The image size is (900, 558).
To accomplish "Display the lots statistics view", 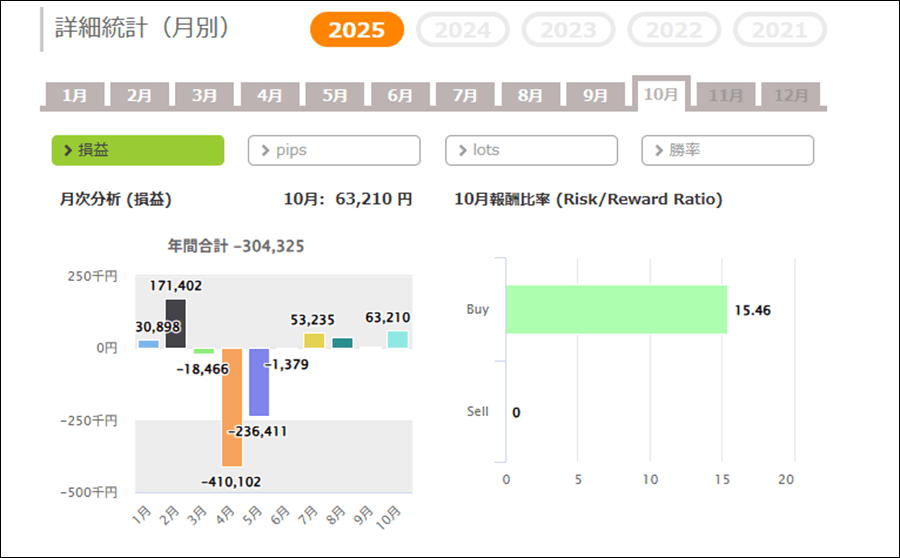I will click(x=531, y=150).
